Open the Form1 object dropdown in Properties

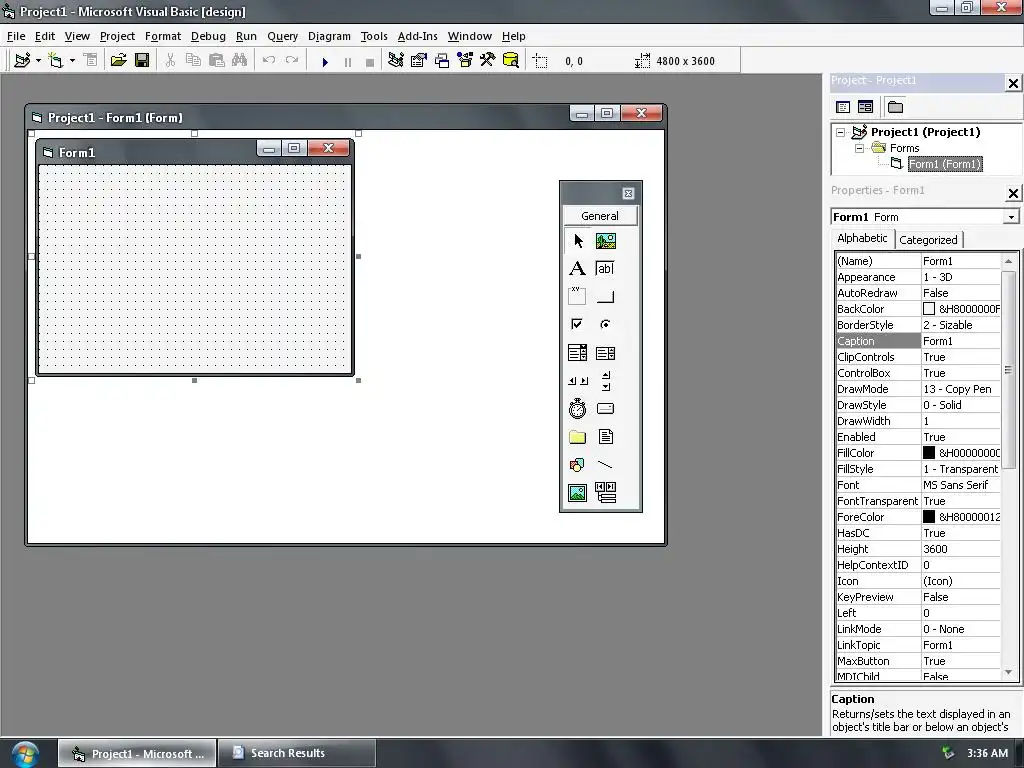pyautogui.click(x=1011, y=217)
